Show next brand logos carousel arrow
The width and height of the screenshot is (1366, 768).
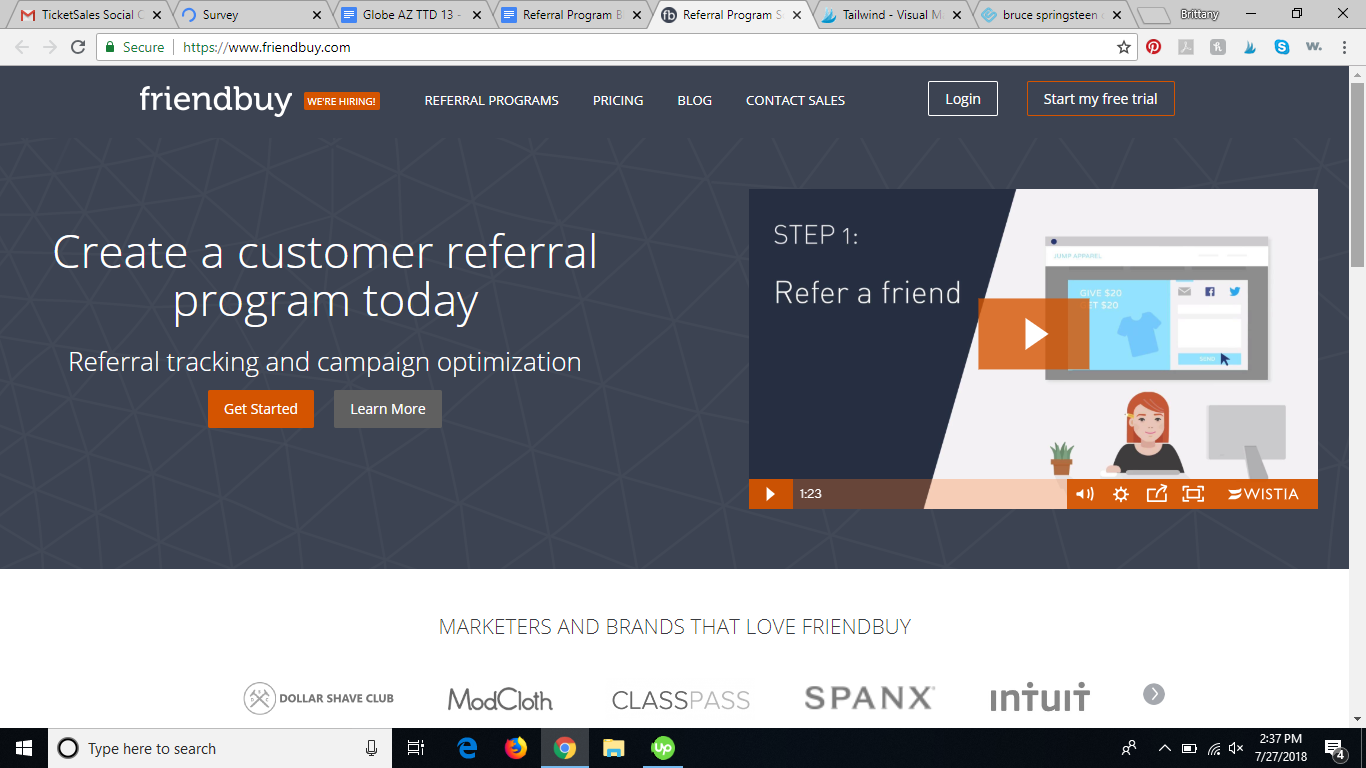tap(1154, 694)
